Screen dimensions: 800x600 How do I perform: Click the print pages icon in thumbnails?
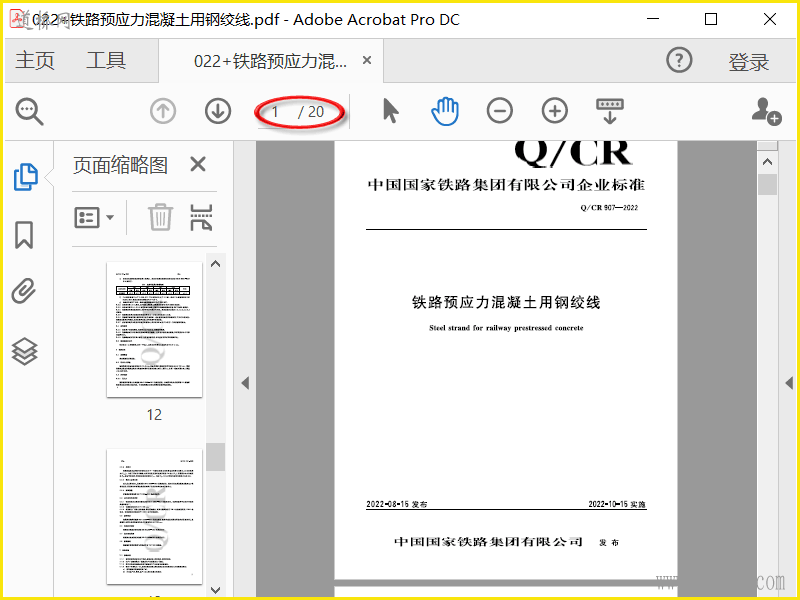coord(201,217)
